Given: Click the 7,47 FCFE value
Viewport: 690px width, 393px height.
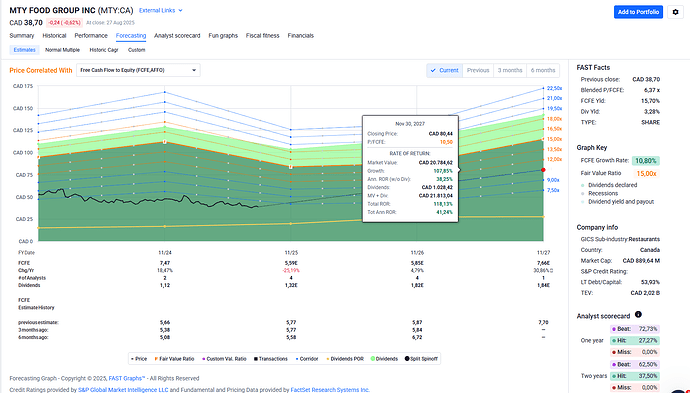Looking at the screenshot, I should (x=165, y=263).
